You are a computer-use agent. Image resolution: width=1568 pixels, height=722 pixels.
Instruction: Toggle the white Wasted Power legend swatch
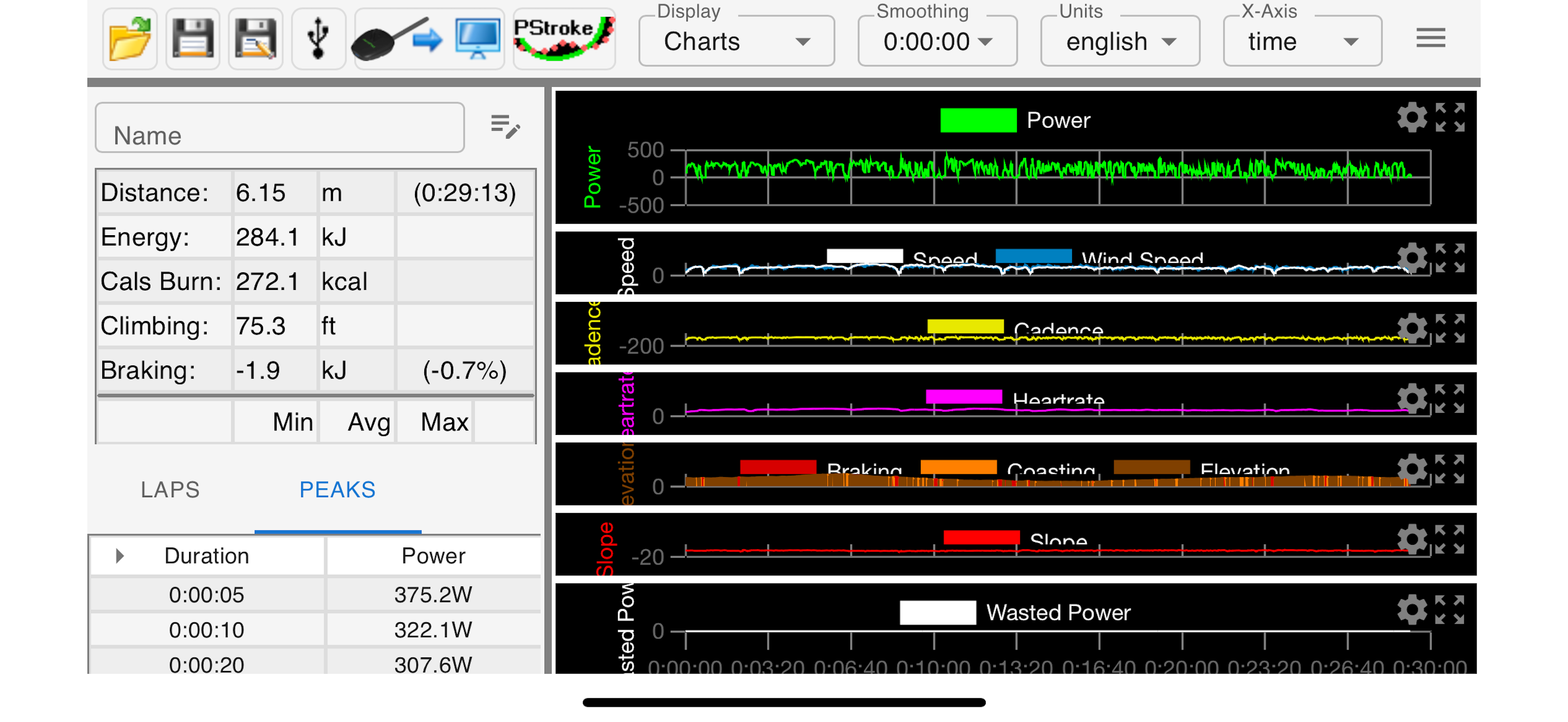coord(938,613)
